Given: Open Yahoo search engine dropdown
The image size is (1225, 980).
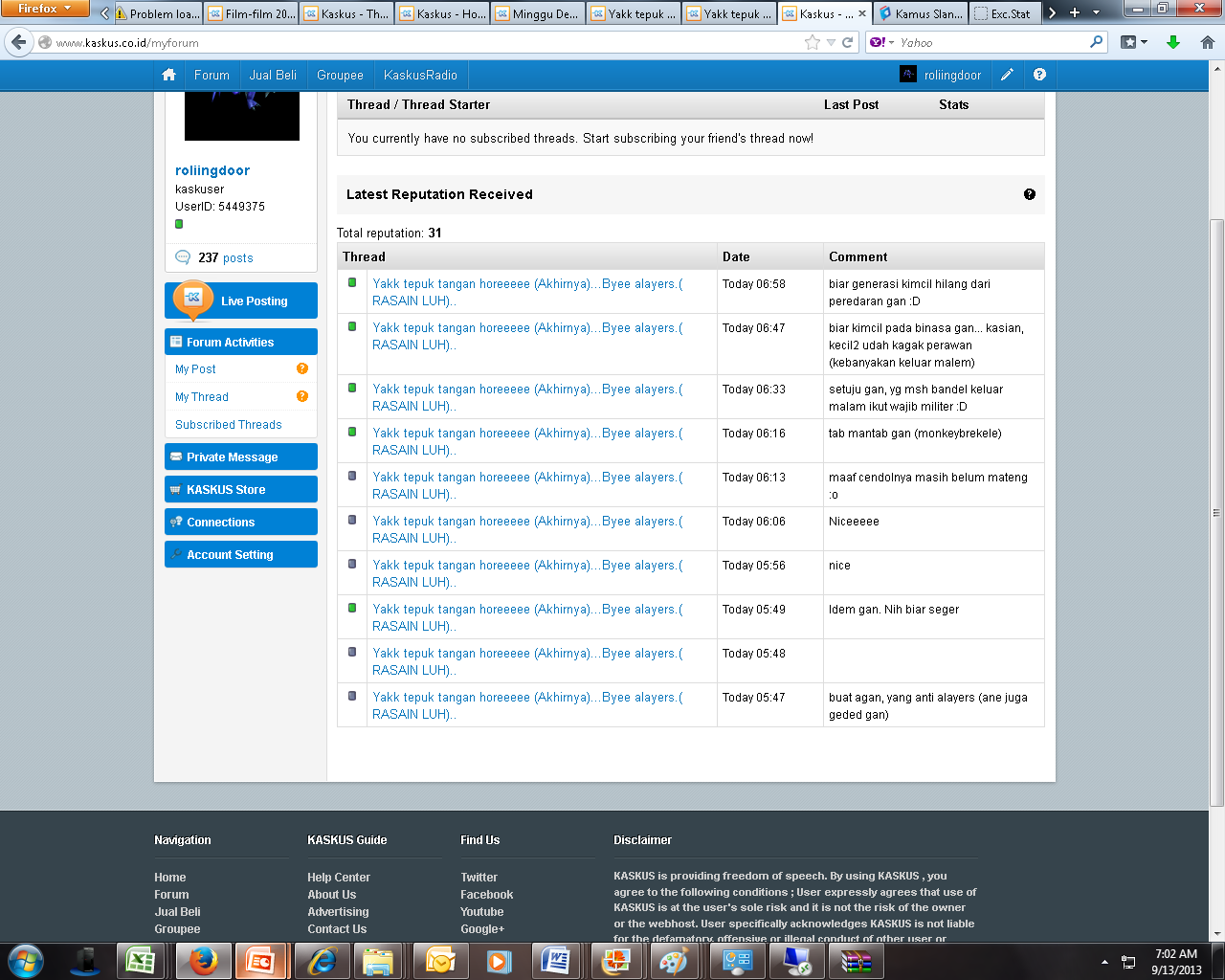Looking at the screenshot, I should click(881, 42).
